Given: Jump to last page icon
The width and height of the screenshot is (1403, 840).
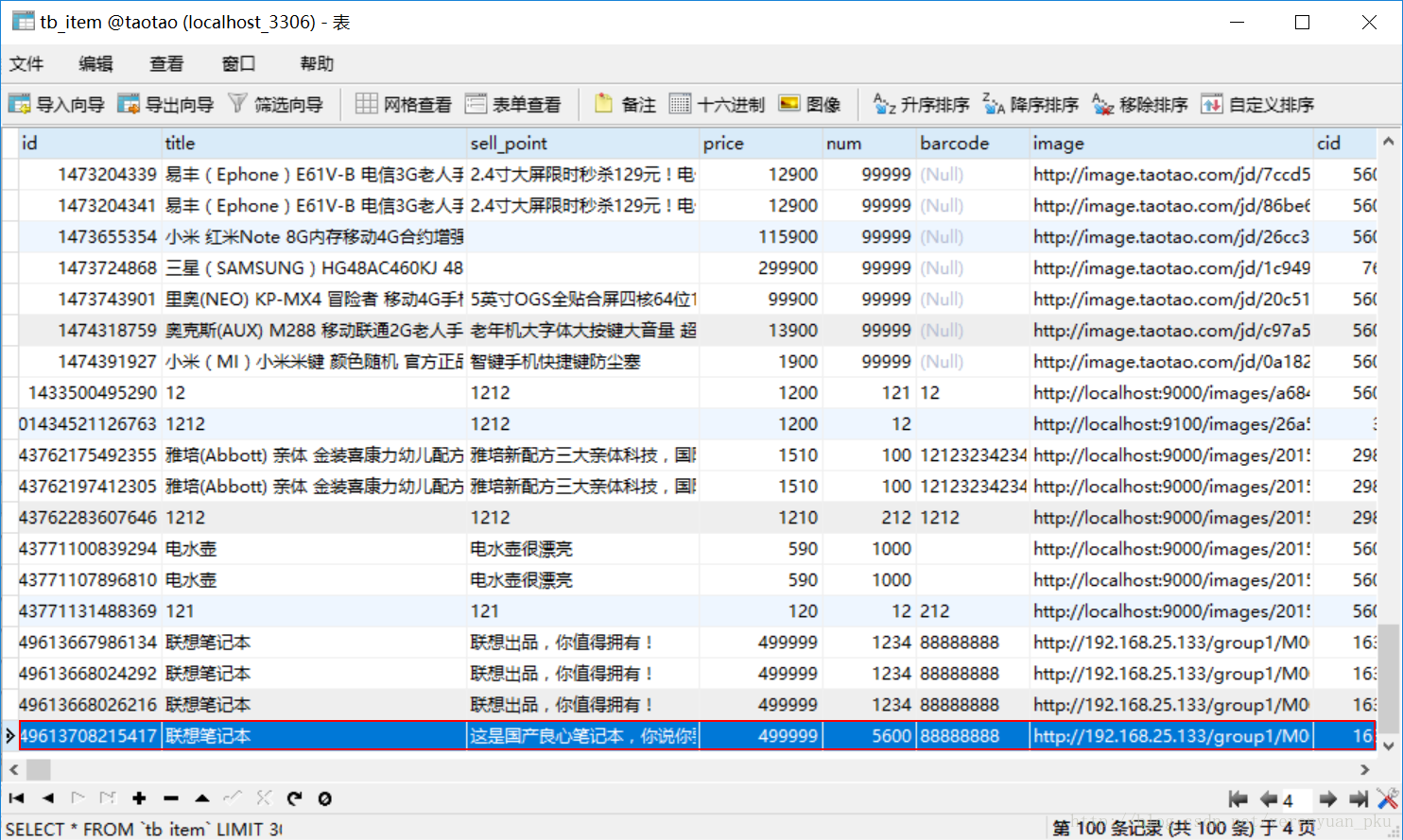Looking at the screenshot, I should (x=1359, y=799).
